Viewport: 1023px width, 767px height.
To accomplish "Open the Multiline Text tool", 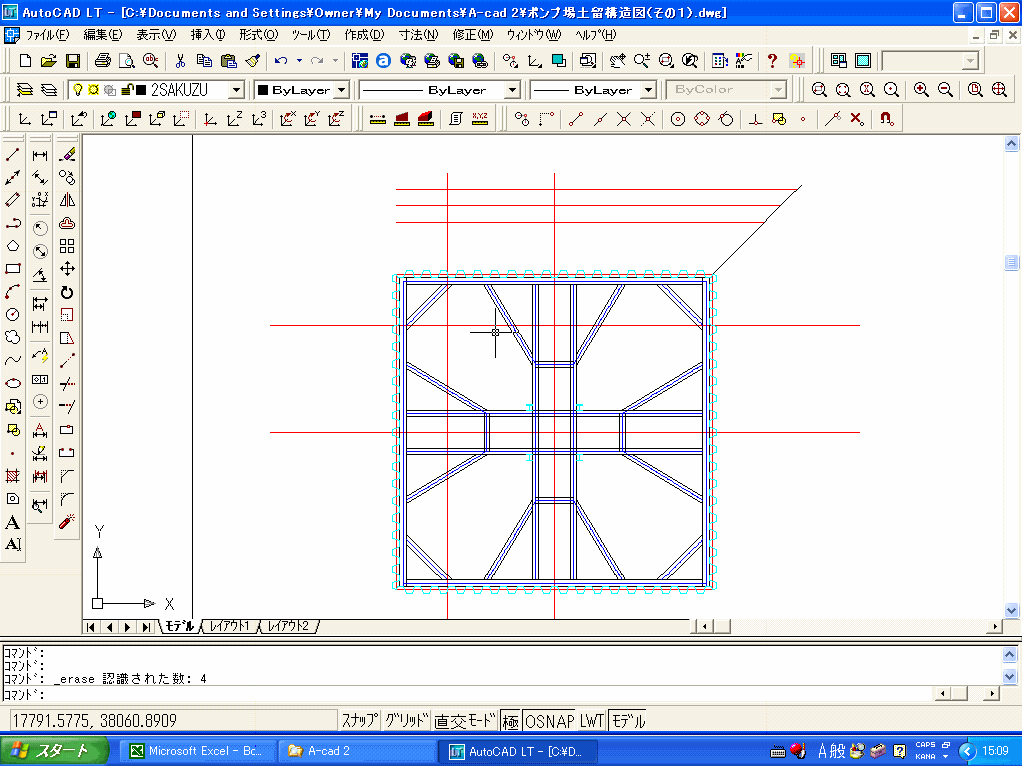I will [x=12, y=522].
